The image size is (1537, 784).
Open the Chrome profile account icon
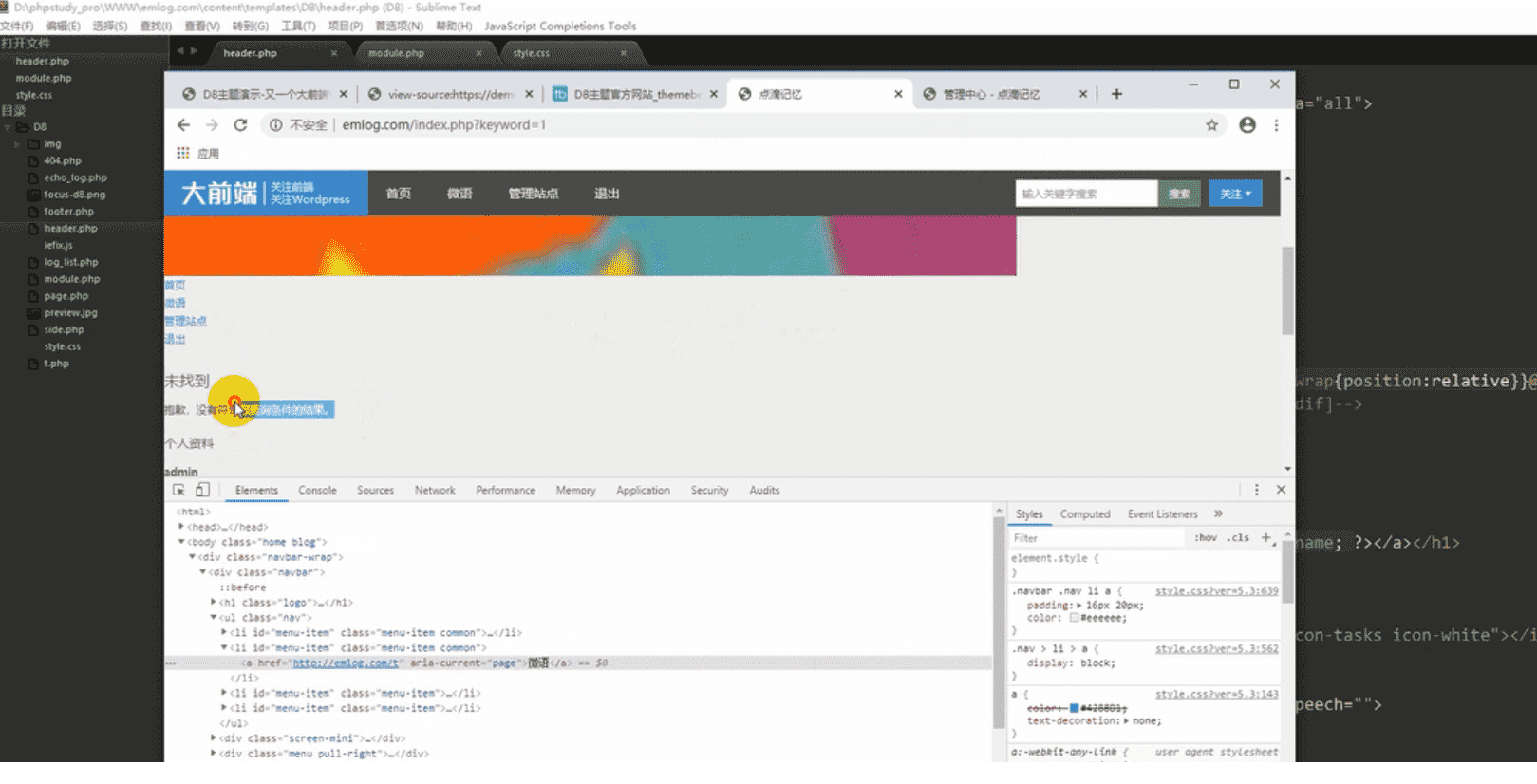pyautogui.click(x=1247, y=125)
